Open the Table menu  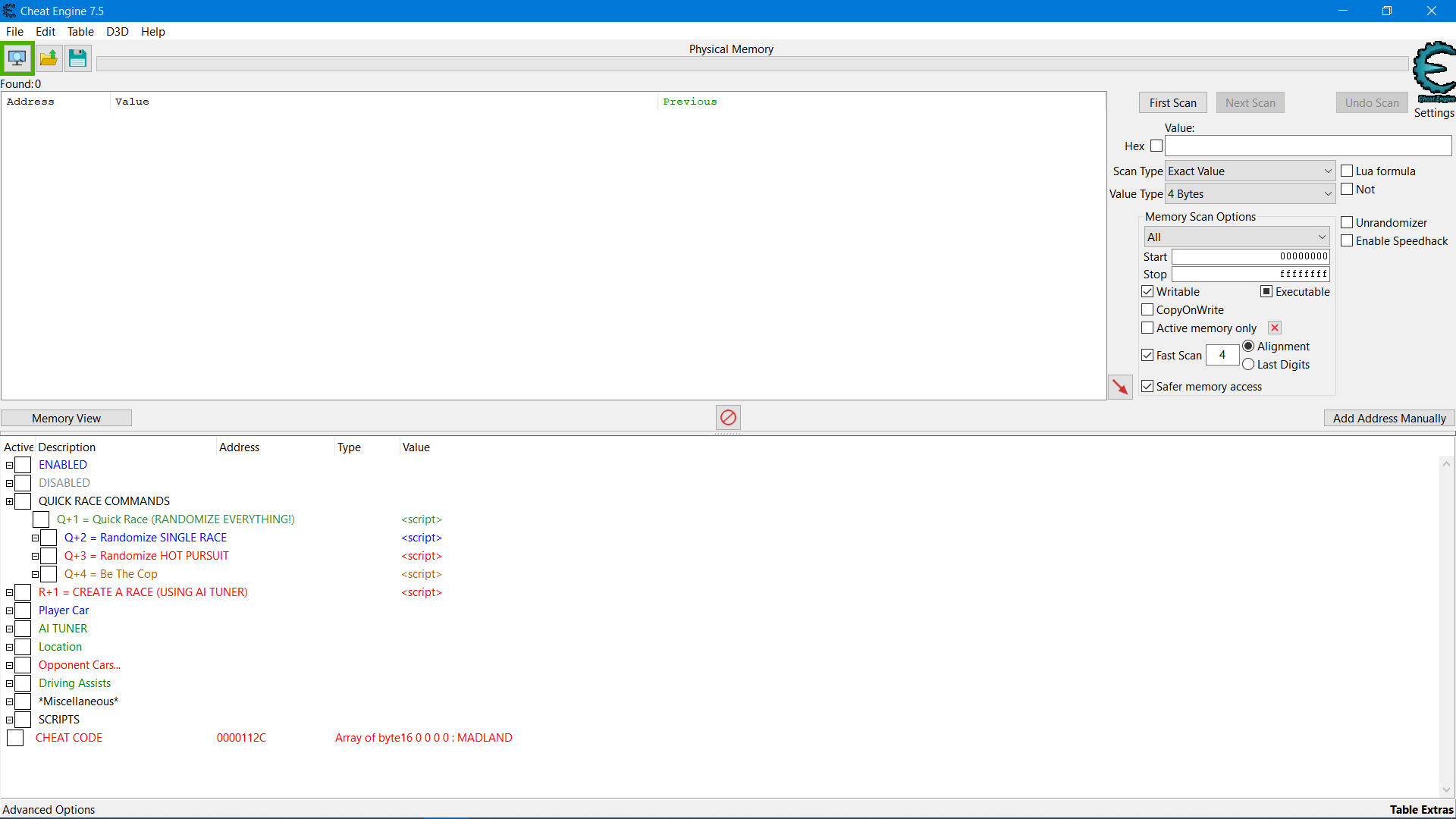[x=80, y=32]
